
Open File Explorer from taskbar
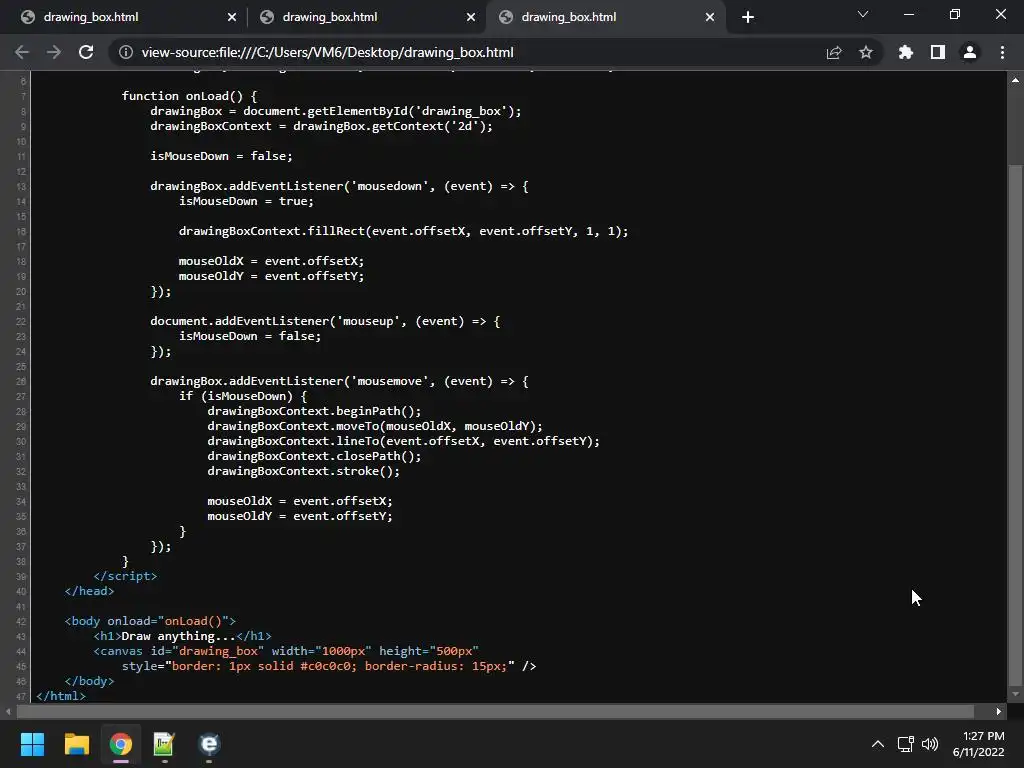coord(76,744)
